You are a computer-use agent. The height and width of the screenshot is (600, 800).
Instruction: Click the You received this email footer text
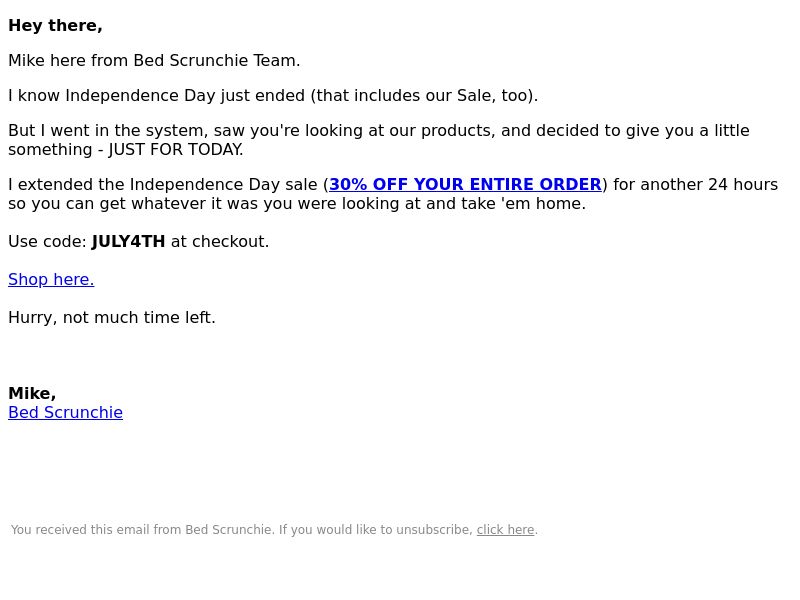click(141, 530)
